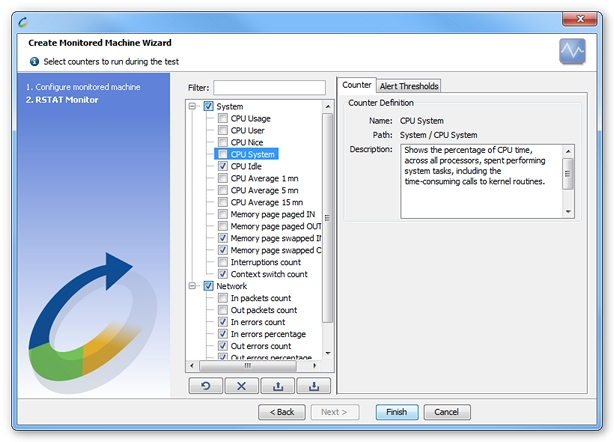This screenshot has width=614, height=442.
Task: Select the 'Network' group label
Action: click(231, 286)
